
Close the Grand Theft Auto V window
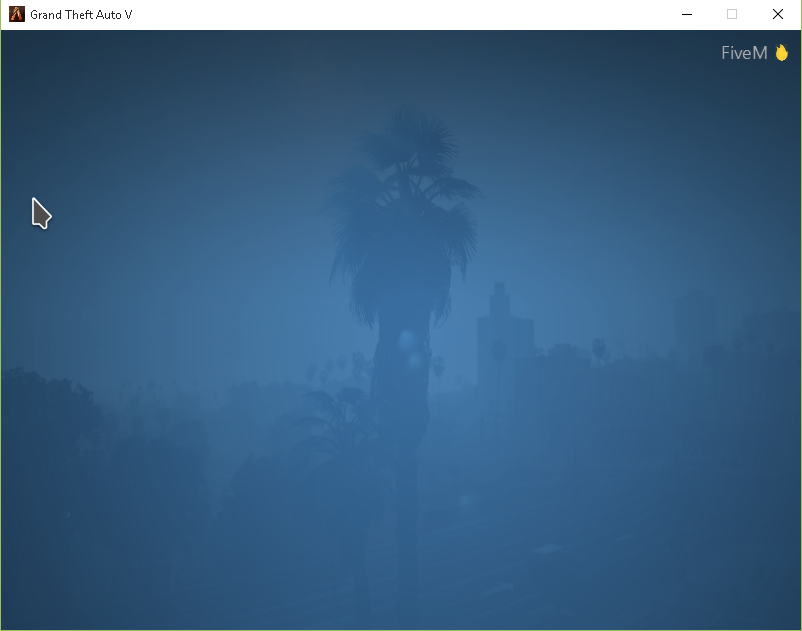point(777,14)
